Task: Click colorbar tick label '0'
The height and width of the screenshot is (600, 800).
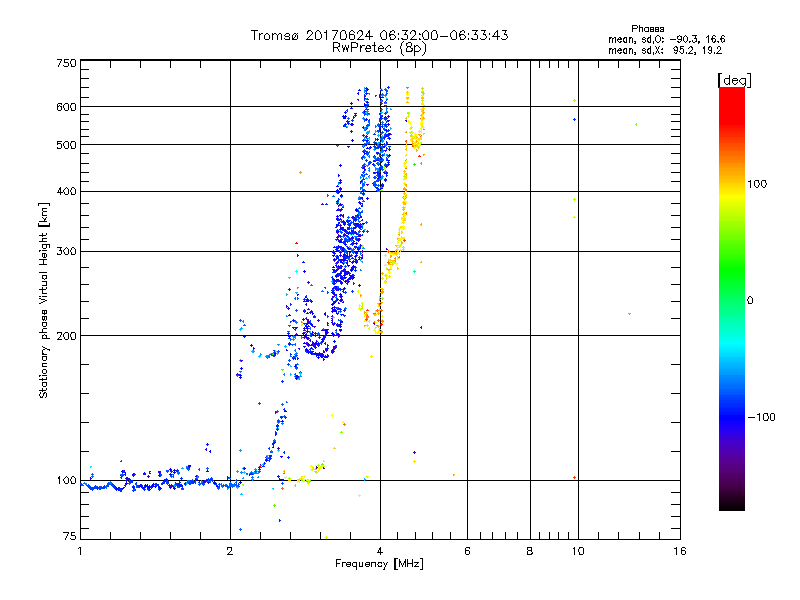Action: point(750,300)
